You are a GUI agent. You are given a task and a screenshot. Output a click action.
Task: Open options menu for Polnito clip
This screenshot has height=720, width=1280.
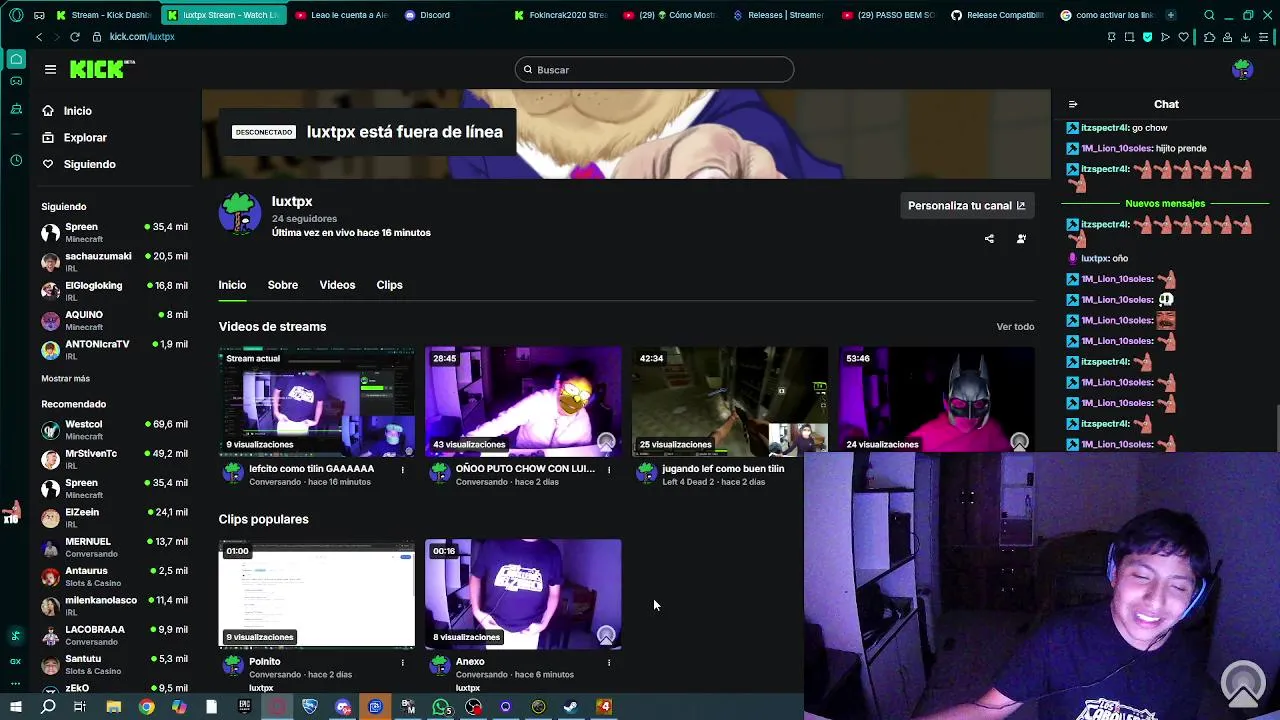403,662
